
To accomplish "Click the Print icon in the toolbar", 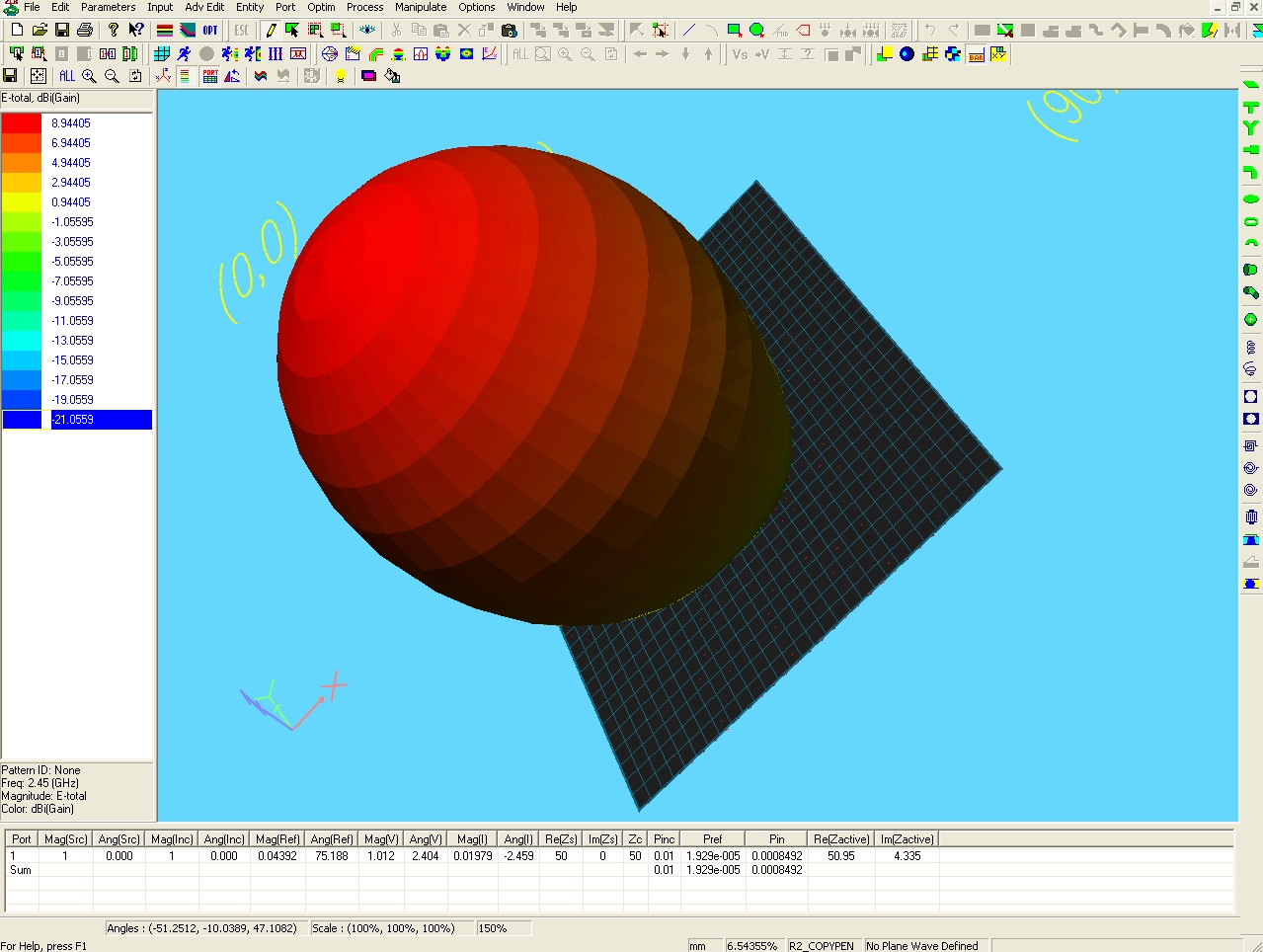I will click(85, 31).
